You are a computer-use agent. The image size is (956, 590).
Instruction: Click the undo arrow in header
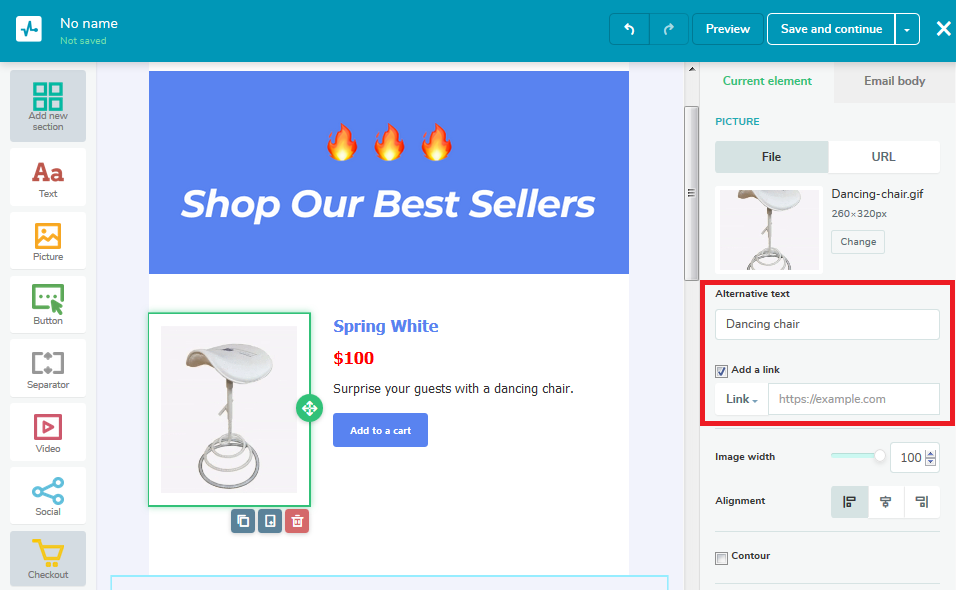[629, 29]
